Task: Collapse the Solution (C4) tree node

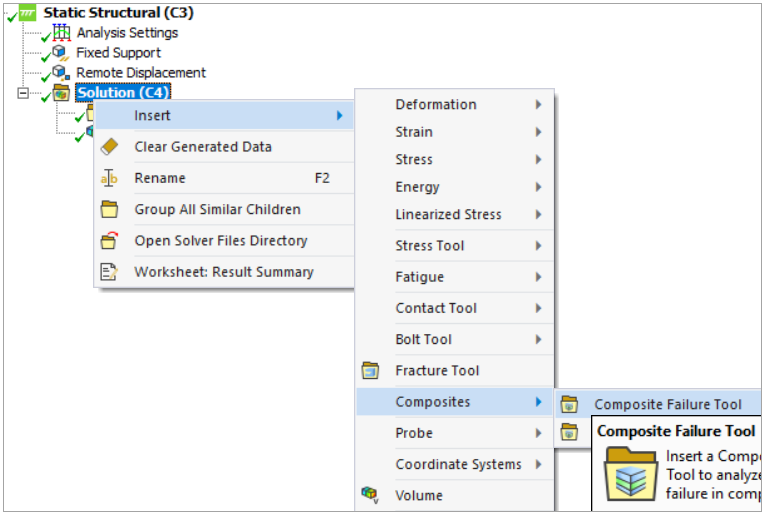Action: click(23, 93)
